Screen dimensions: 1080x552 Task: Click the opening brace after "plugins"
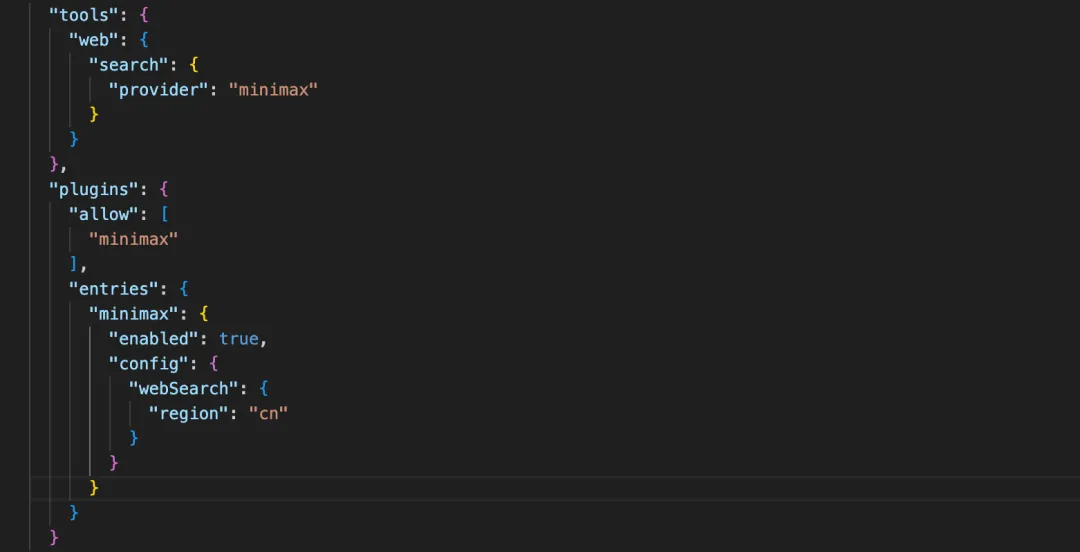coord(164,188)
